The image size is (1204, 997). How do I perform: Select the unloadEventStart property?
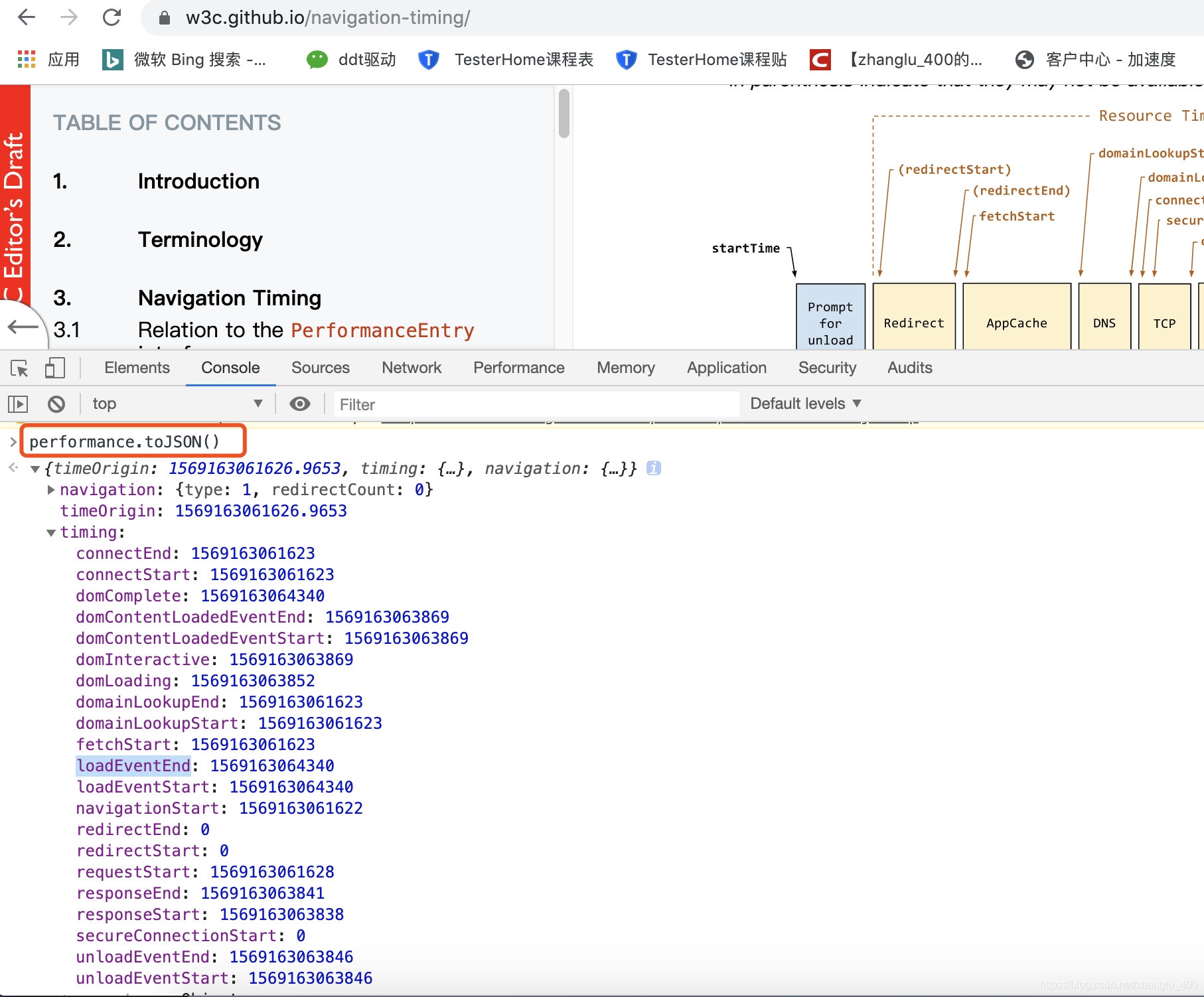(152, 978)
